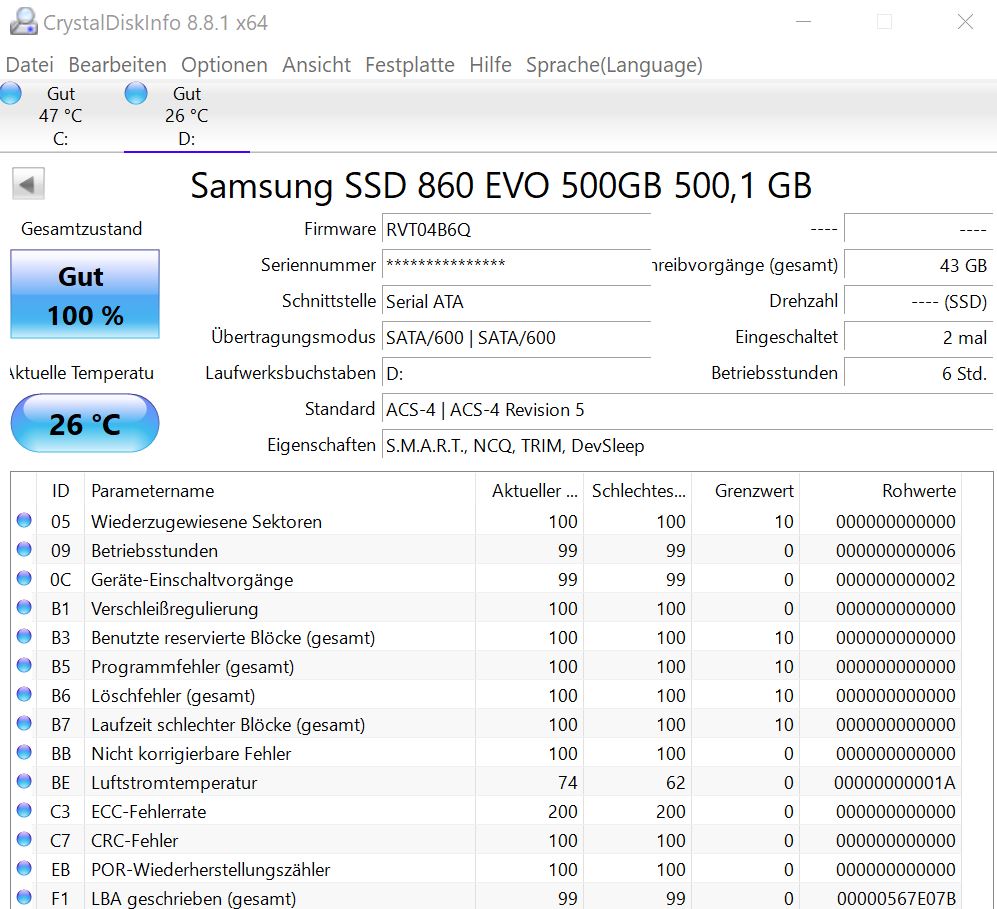Click status orb of row EB POR-Wiederherstellungszähler

coord(24,868)
